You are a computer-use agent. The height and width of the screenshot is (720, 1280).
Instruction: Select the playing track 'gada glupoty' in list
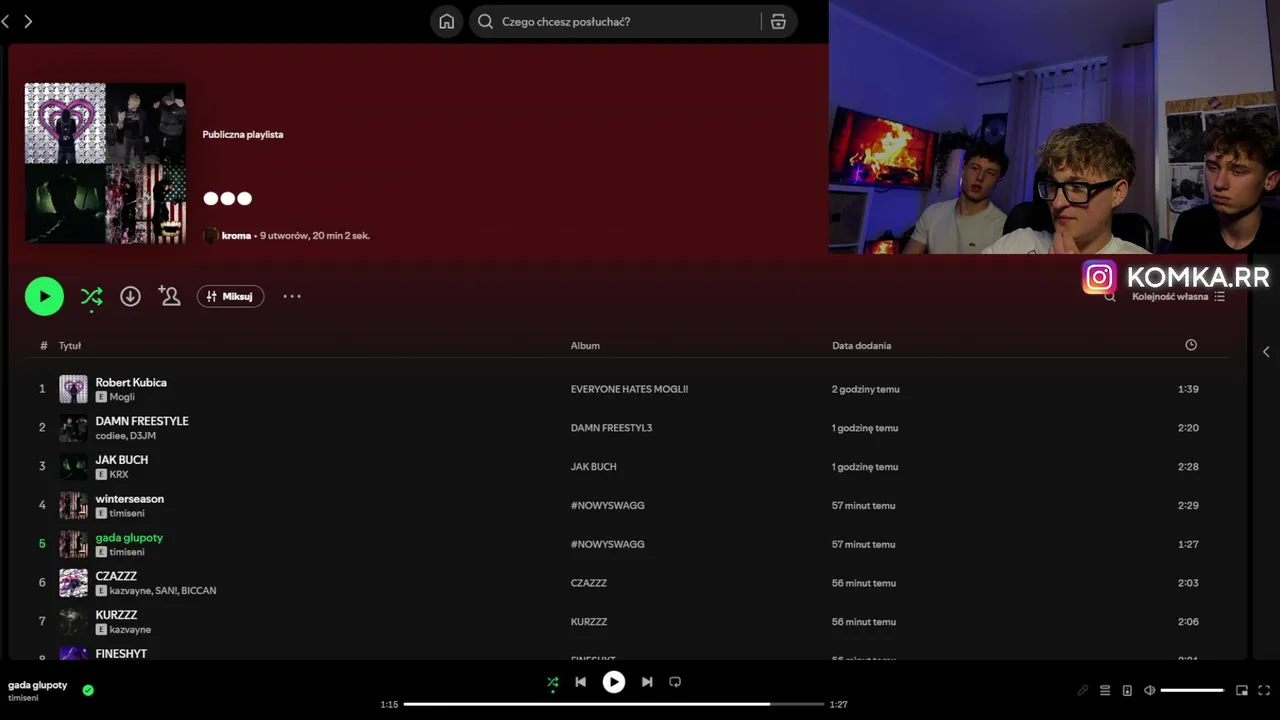(129, 538)
